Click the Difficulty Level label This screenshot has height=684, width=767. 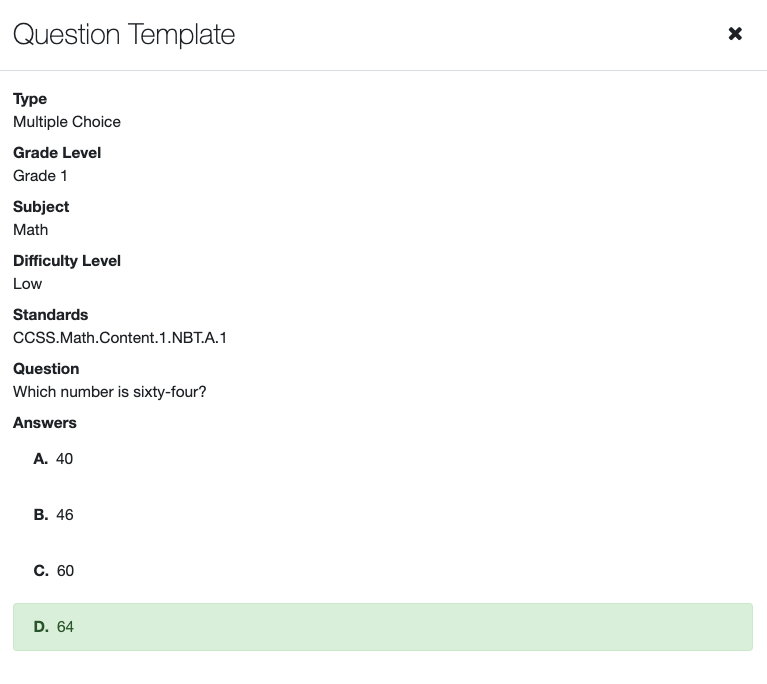coord(67,261)
